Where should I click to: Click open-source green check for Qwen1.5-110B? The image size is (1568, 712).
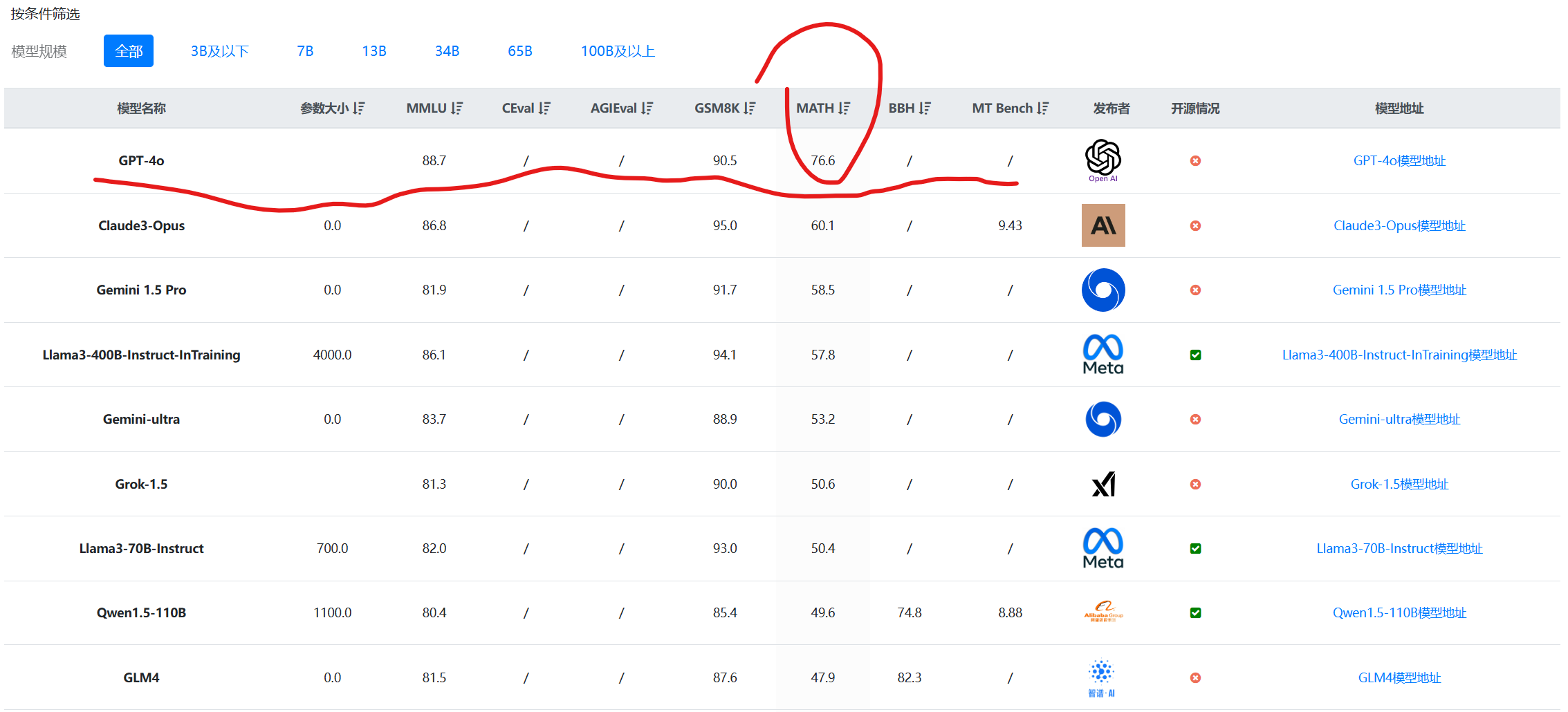tap(1195, 612)
